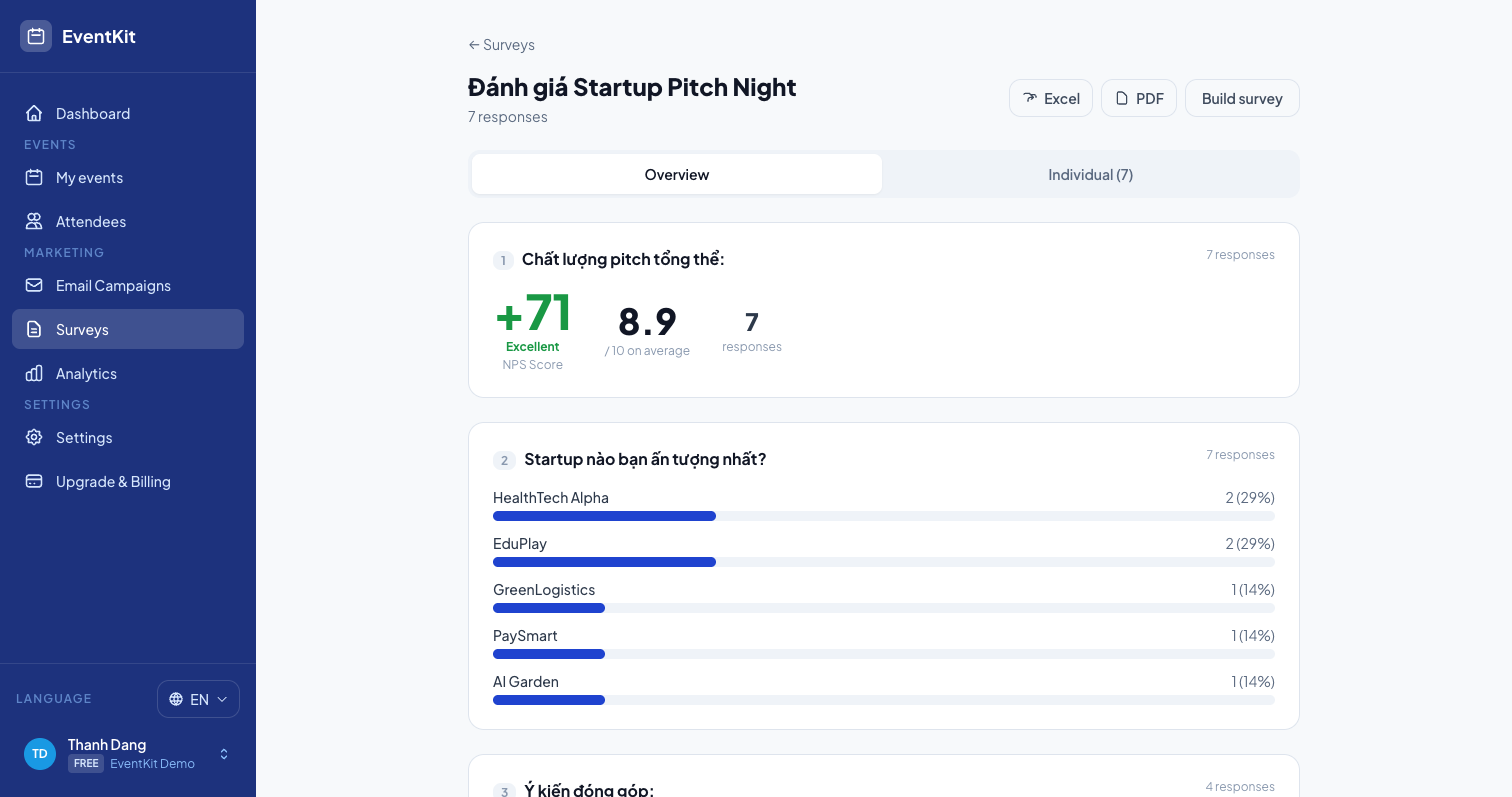Open Surveys in the sidebar

128,329
